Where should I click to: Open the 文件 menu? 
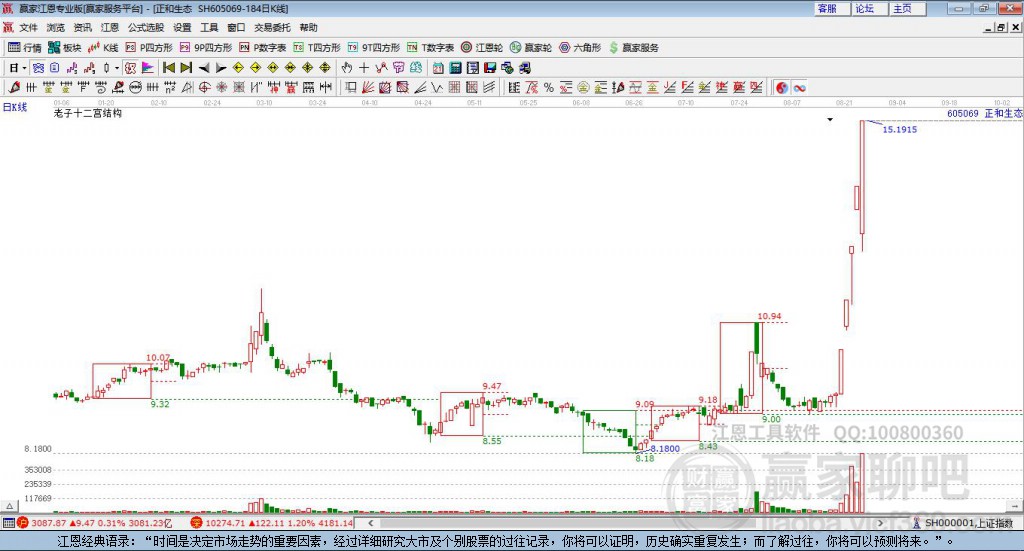(x=28, y=27)
